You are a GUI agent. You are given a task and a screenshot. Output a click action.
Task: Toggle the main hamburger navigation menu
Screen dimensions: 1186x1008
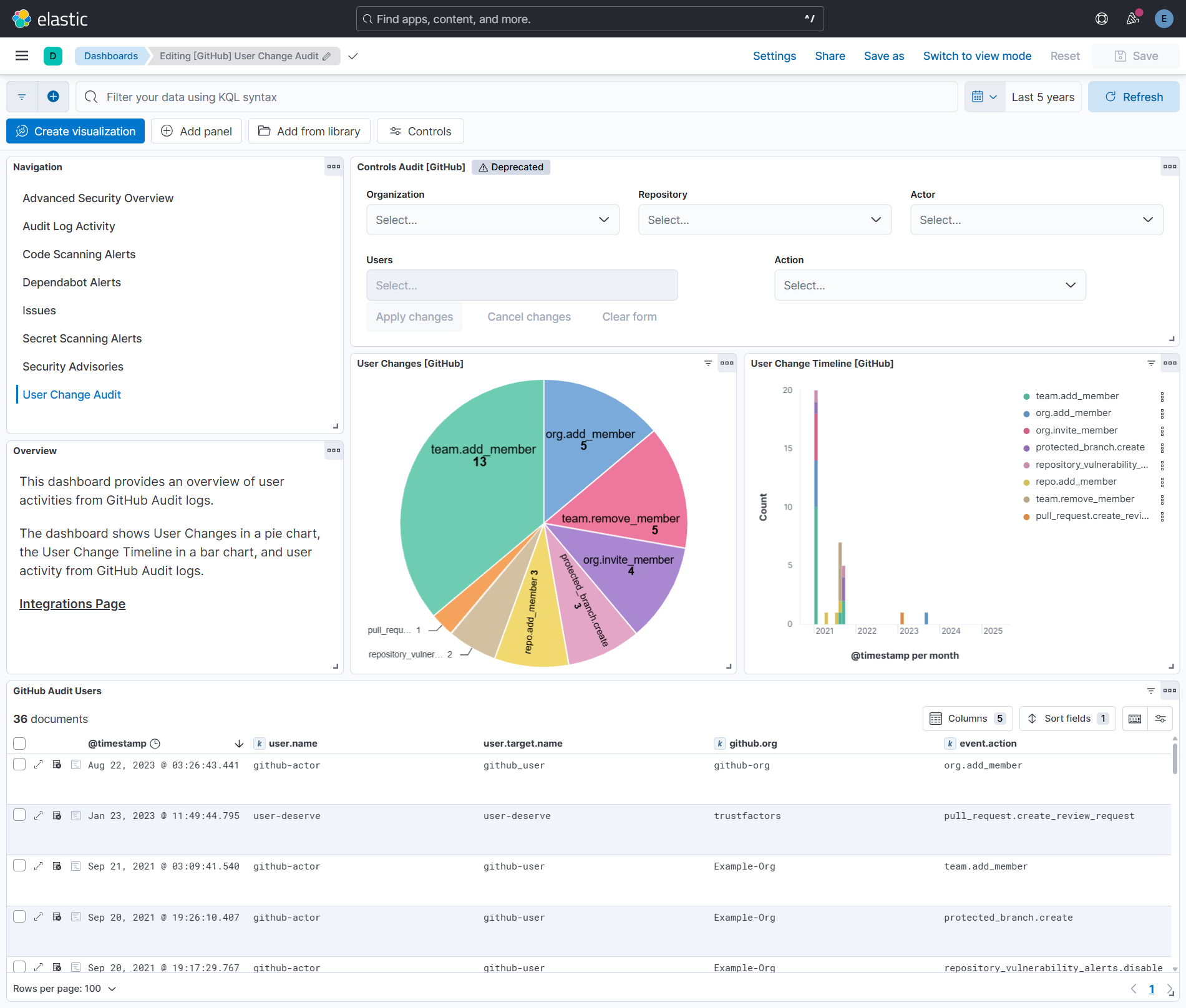pos(22,56)
